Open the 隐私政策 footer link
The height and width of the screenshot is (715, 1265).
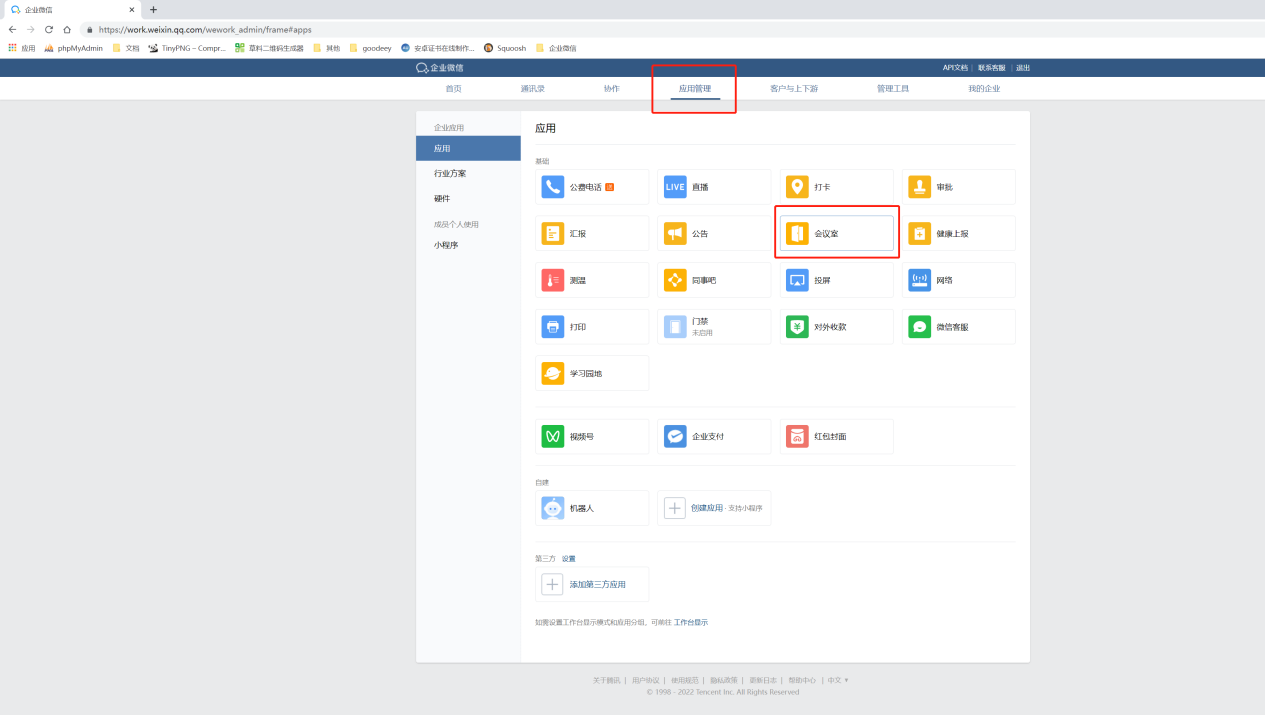point(724,680)
